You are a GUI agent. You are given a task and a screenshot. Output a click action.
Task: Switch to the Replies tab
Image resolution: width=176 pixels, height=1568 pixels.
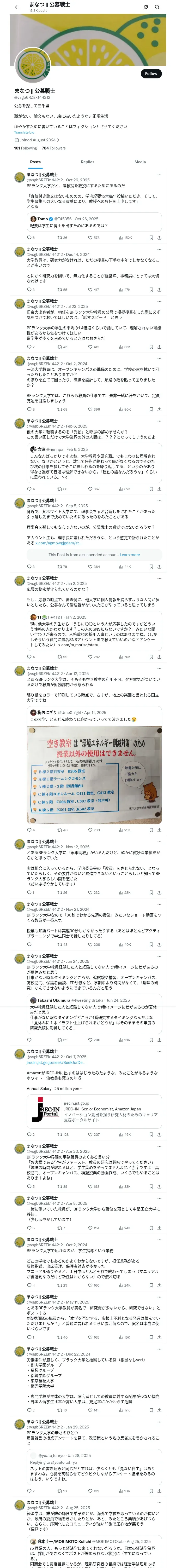pyautogui.click(x=87, y=162)
